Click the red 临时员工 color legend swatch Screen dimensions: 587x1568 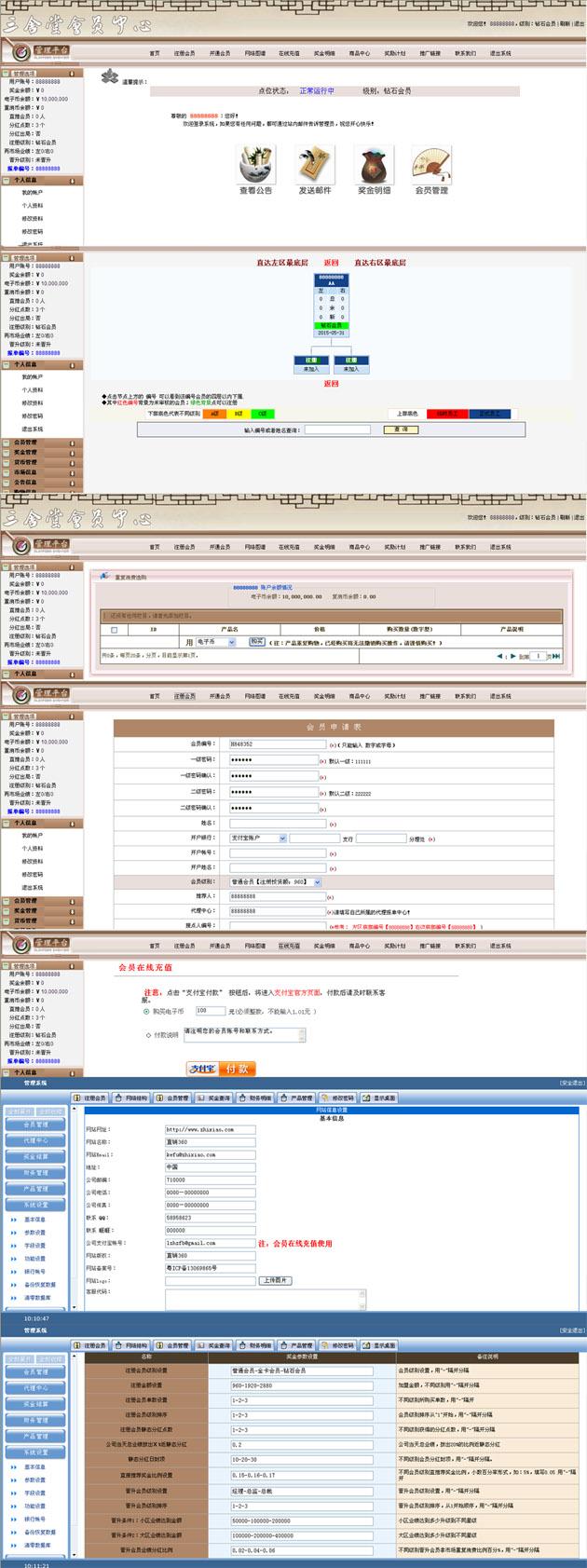point(447,413)
